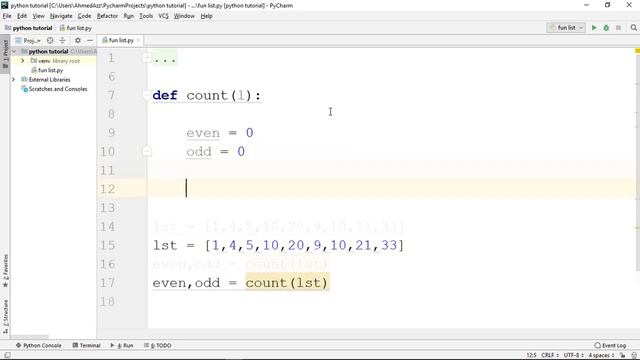
Task: Close the fun list.py editor tab
Action: pyautogui.click(x=138, y=40)
